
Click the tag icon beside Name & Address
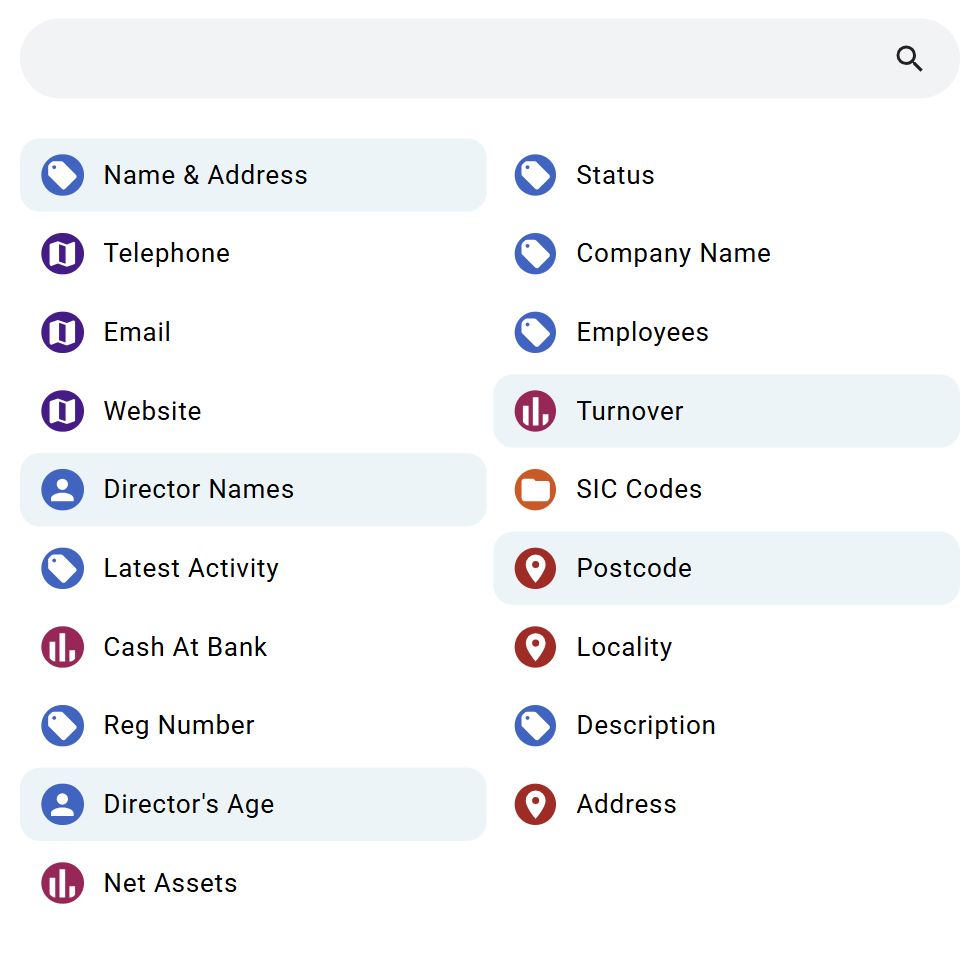pyautogui.click(x=62, y=176)
